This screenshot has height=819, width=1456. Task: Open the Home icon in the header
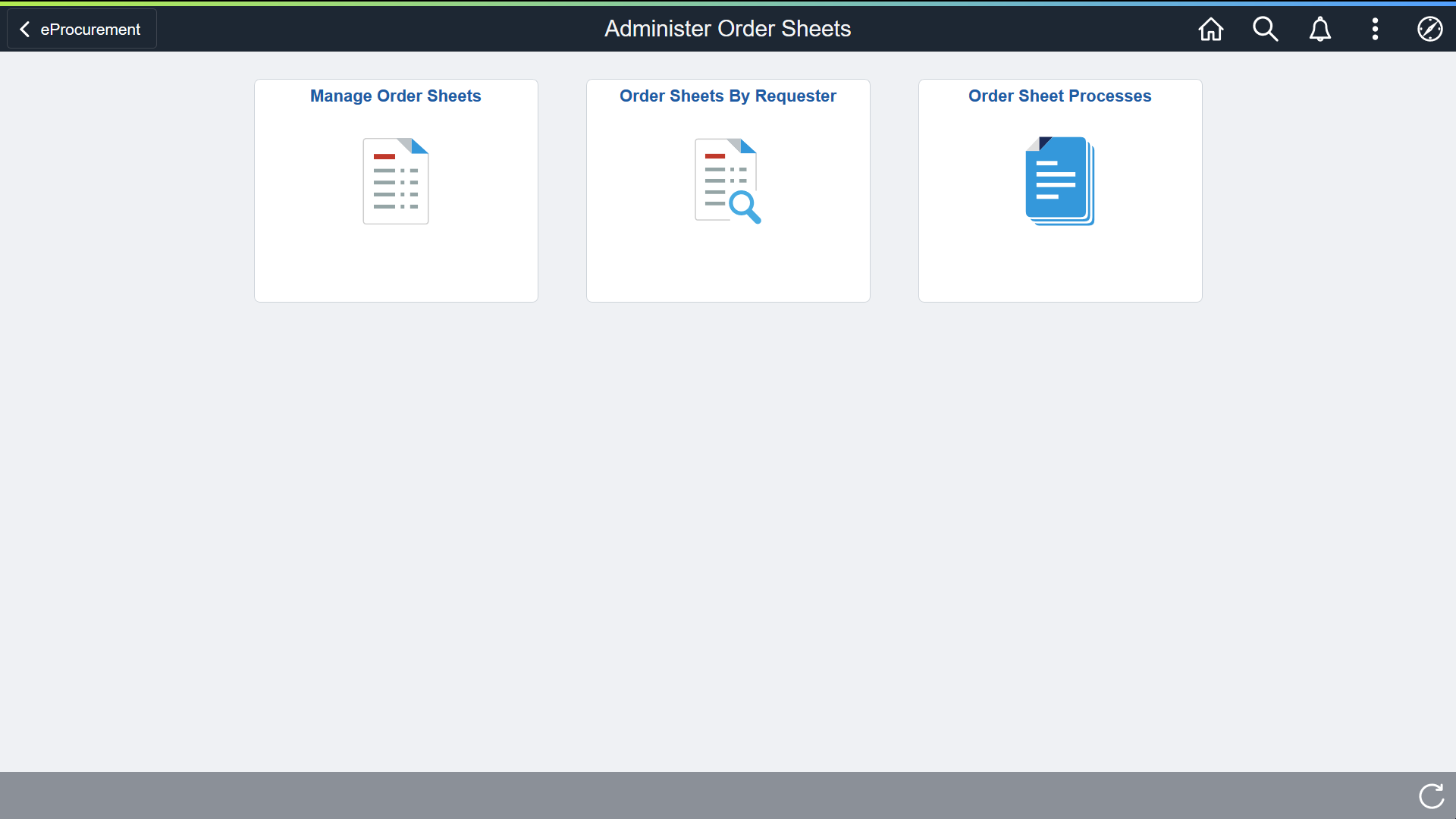[1210, 29]
